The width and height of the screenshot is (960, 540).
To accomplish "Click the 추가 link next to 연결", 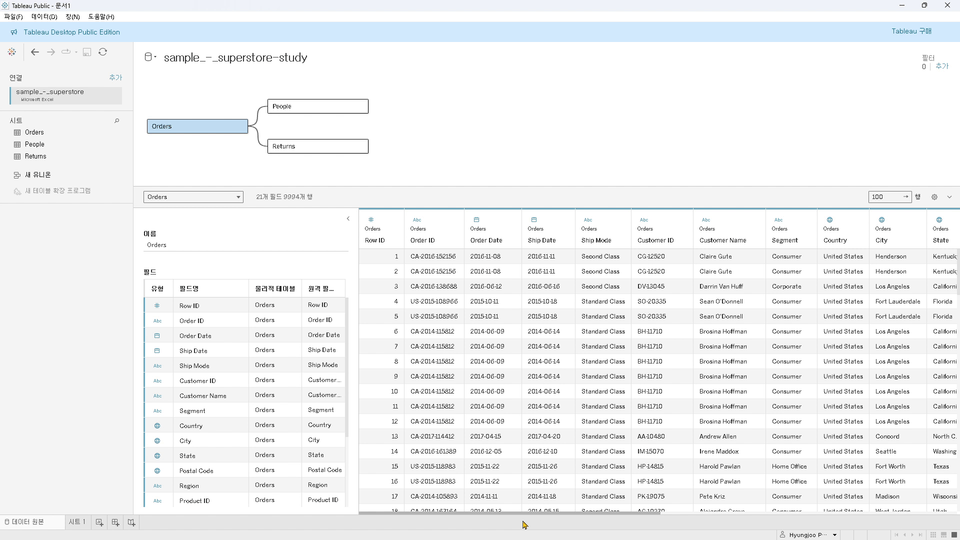I will [x=116, y=78].
